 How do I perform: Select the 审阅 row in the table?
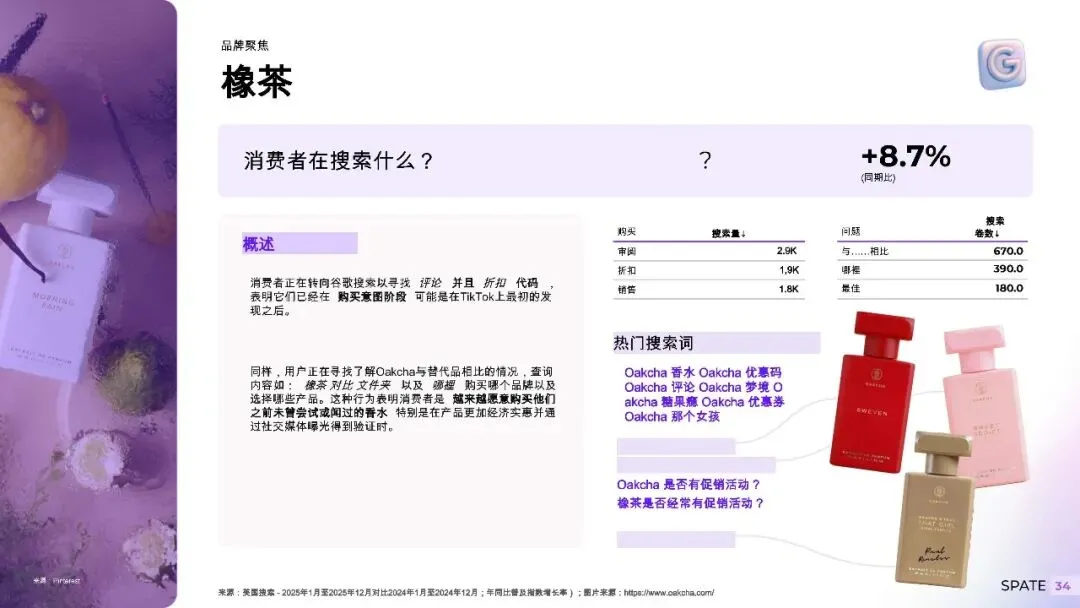click(x=709, y=251)
